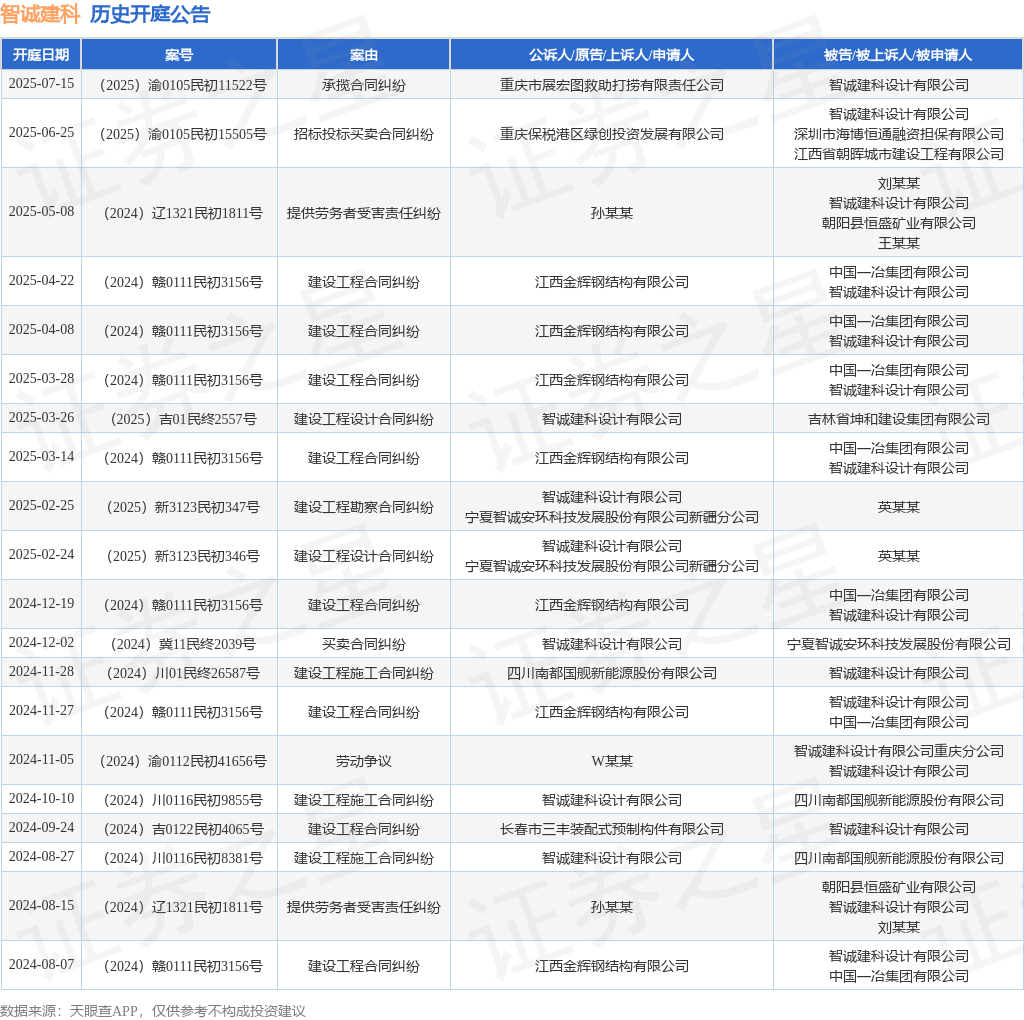Click plaintiff 重庆保税港区绿创投资发展有限公司

[x=612, y=134]
